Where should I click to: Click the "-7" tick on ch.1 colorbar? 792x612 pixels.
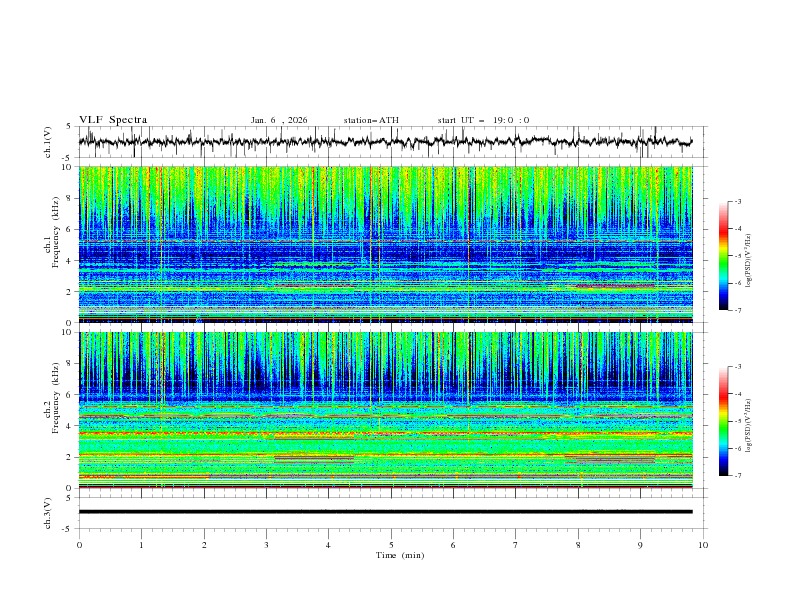click(x=738, y=310)
